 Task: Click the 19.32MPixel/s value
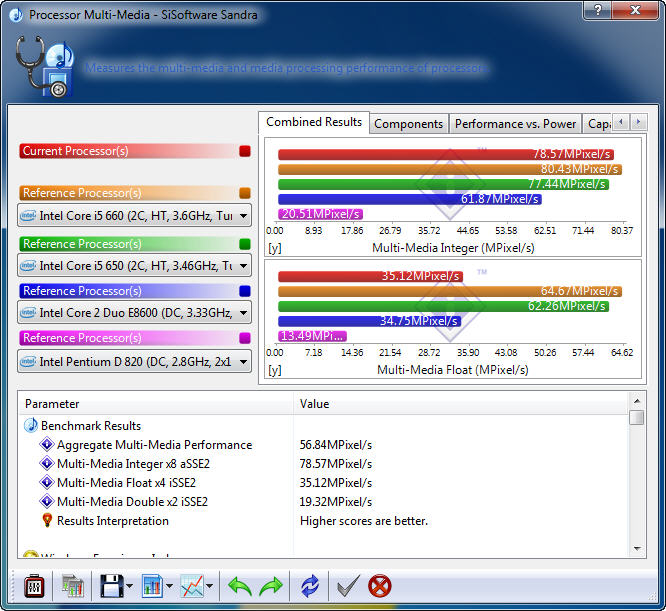[x=336, y=502]
